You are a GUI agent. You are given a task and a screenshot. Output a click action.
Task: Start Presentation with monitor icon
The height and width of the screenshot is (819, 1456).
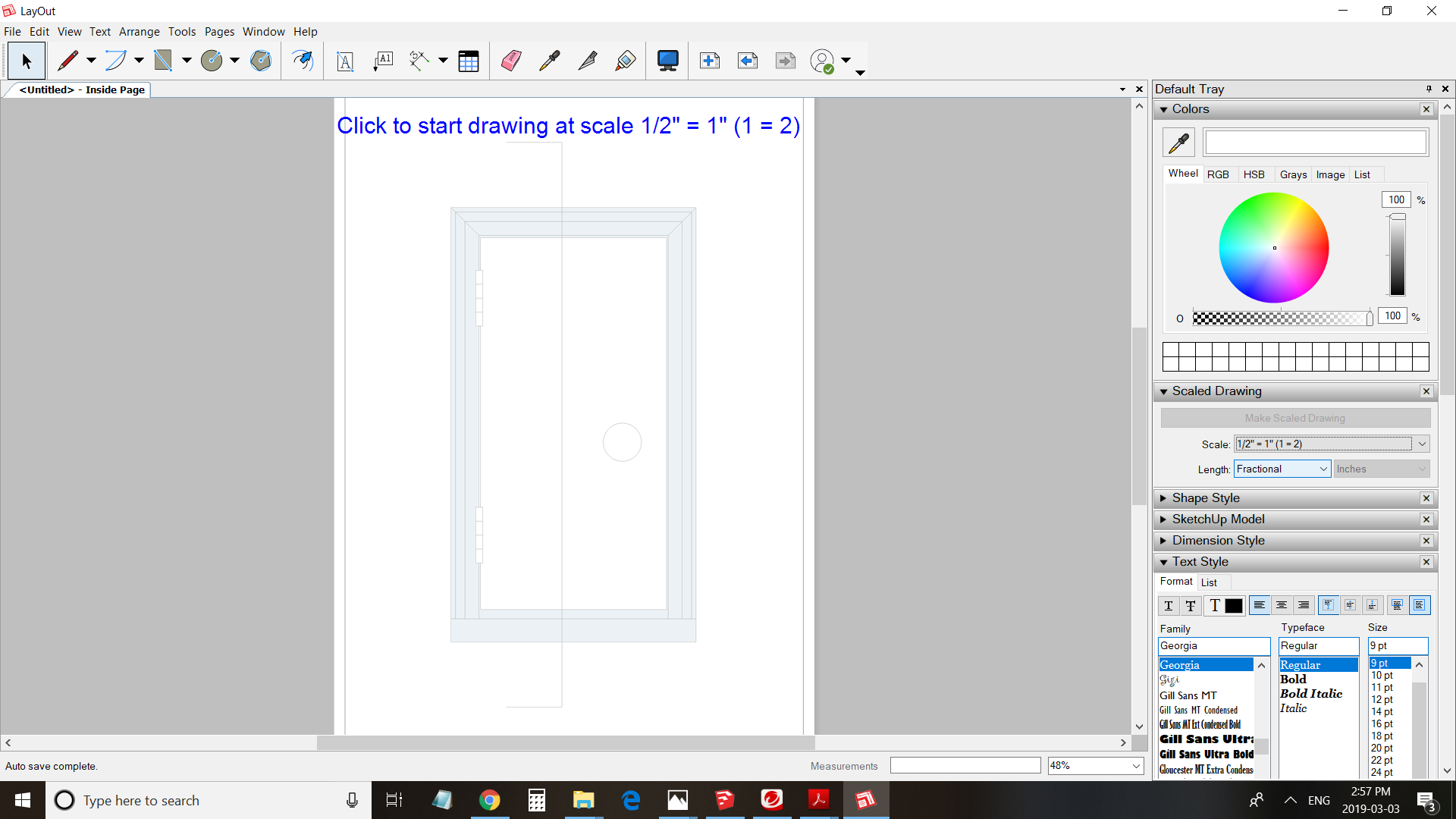tap(667, 61)
